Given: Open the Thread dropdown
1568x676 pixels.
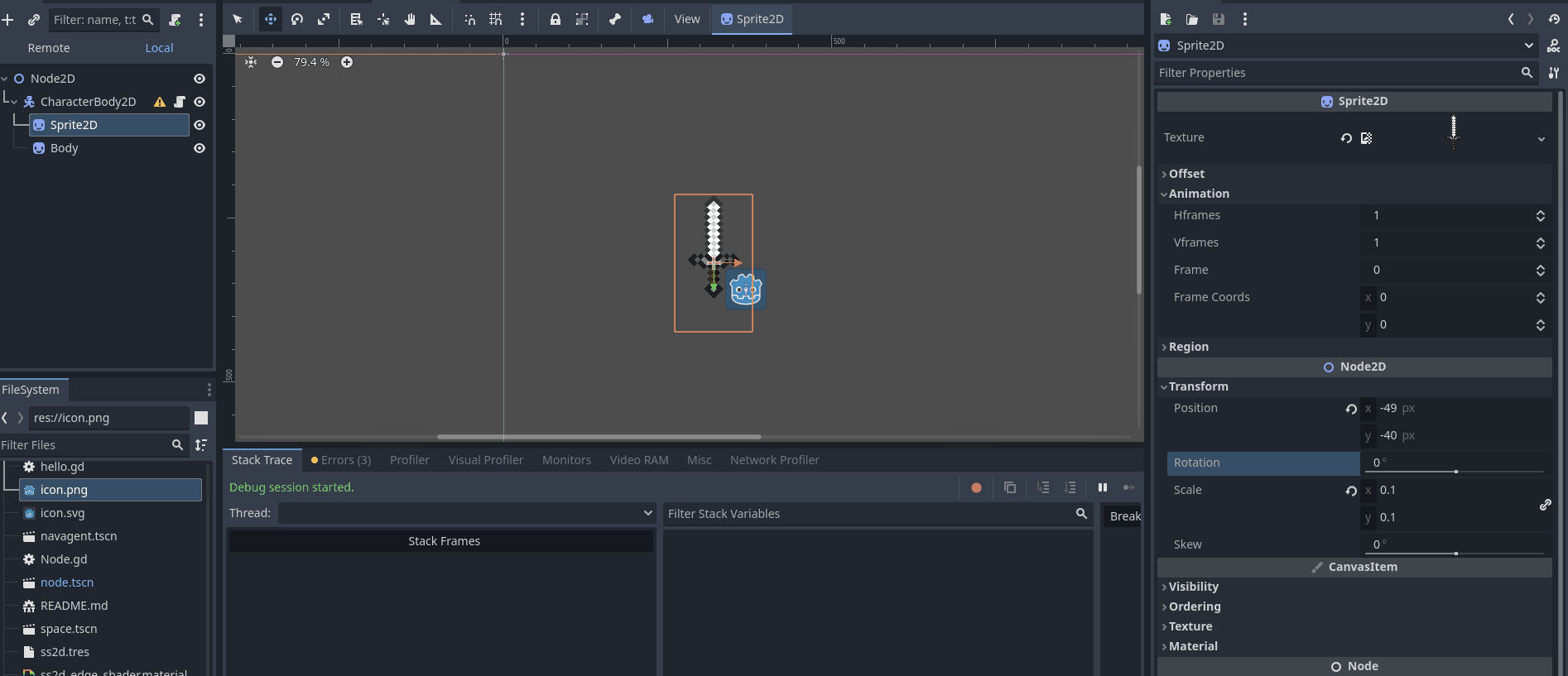Looking at the screenshot, I should (467, 513).
